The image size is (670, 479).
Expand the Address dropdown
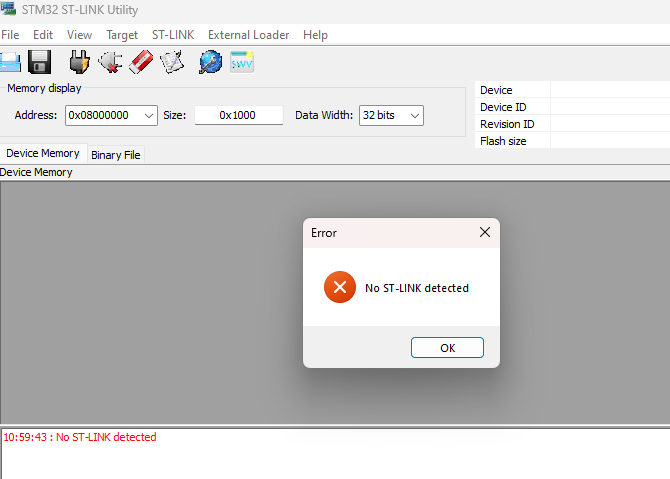[149, 116]
